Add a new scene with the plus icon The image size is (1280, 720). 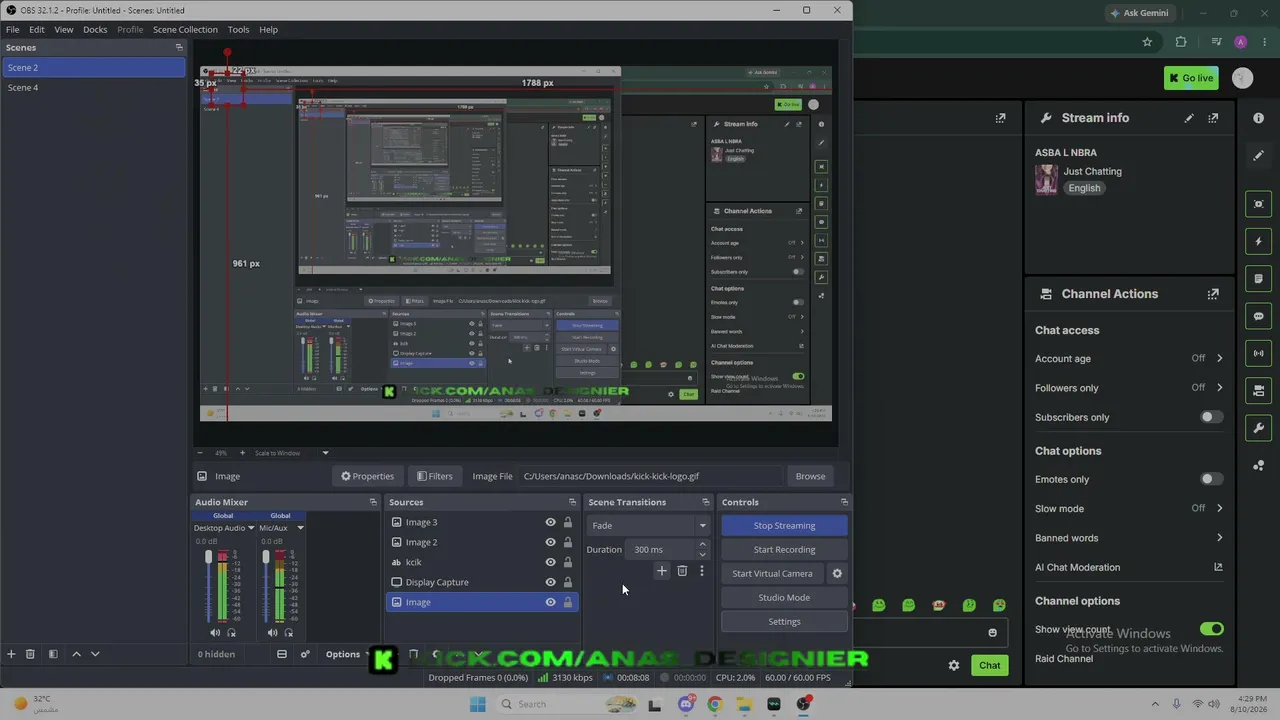pyautogui.click(x=11, y=654)
